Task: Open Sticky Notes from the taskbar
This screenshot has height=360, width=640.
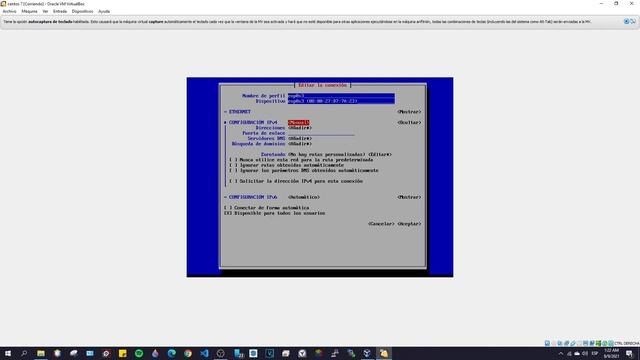Action: (x=122, y=353)
